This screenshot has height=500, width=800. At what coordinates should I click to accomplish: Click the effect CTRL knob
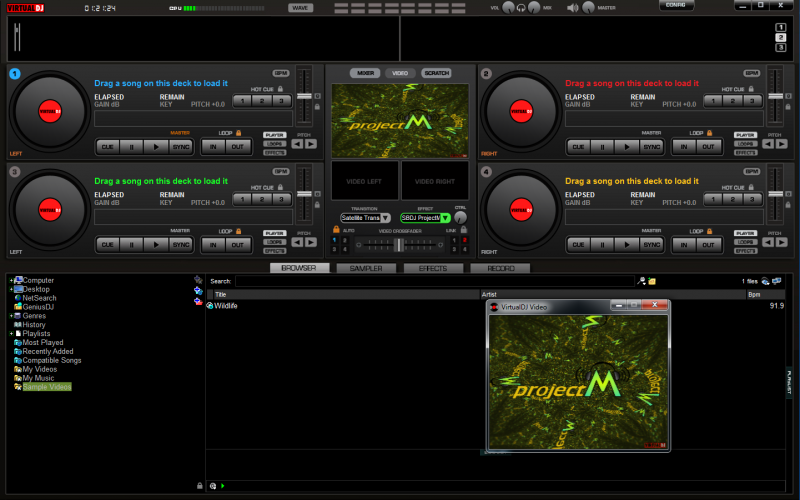[x=460, y=218]
